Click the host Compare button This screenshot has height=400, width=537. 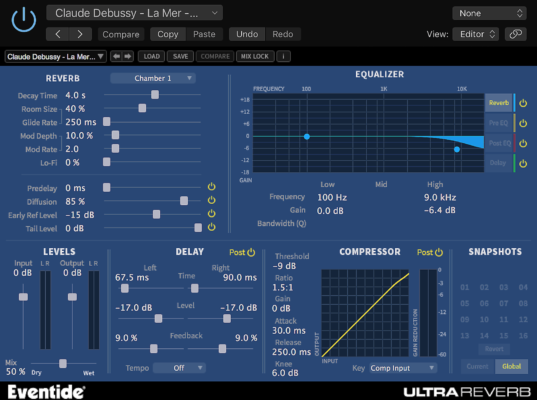click(121, 34)
